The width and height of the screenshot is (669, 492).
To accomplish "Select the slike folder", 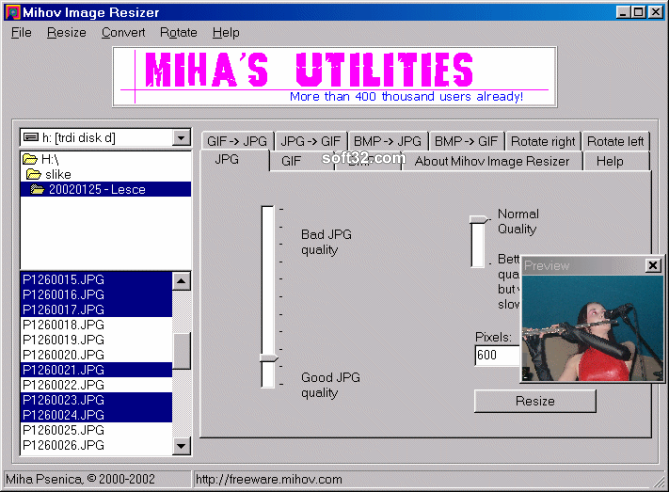I will (106, 174).
